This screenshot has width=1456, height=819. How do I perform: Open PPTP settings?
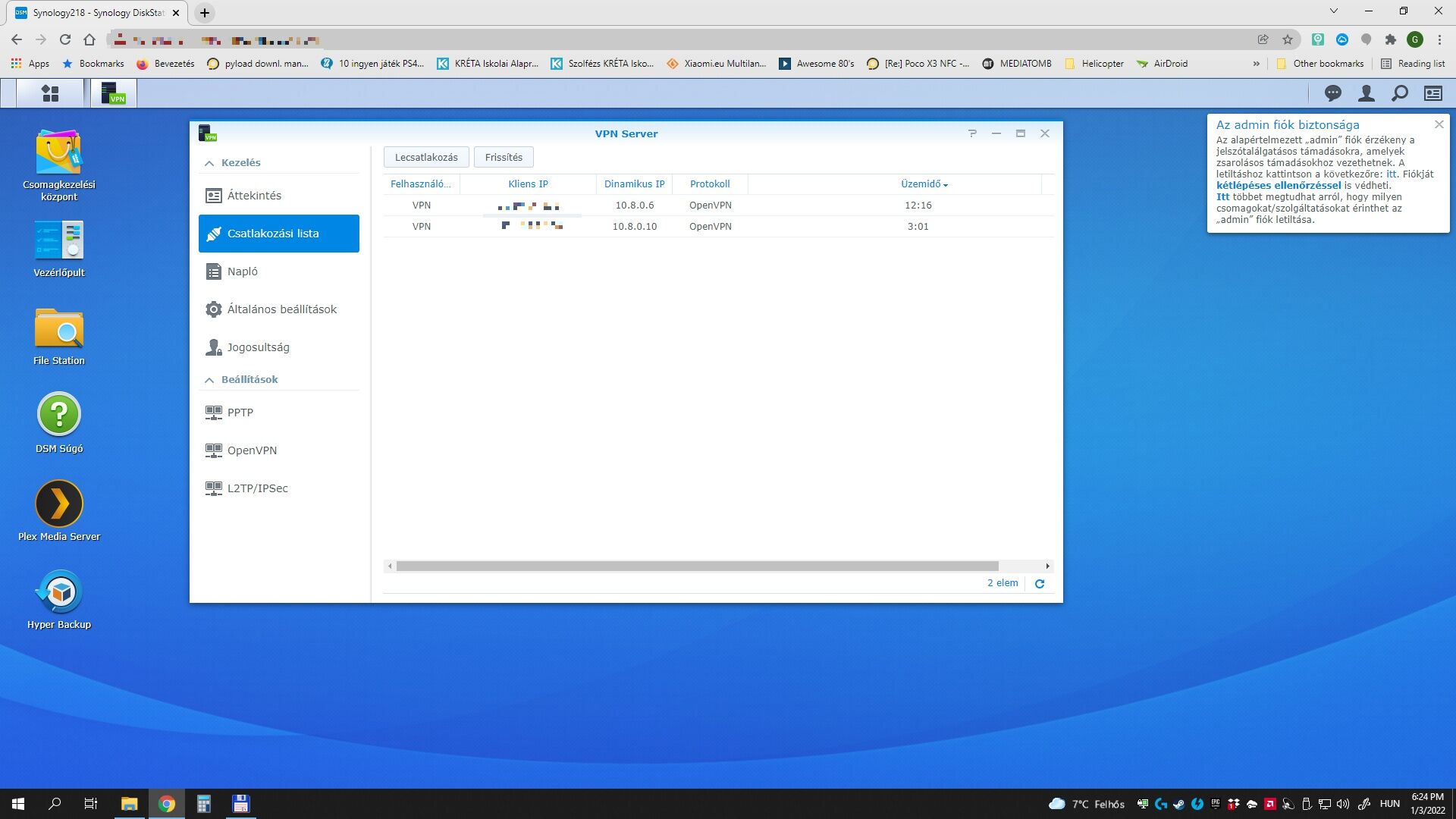point(279,413)
